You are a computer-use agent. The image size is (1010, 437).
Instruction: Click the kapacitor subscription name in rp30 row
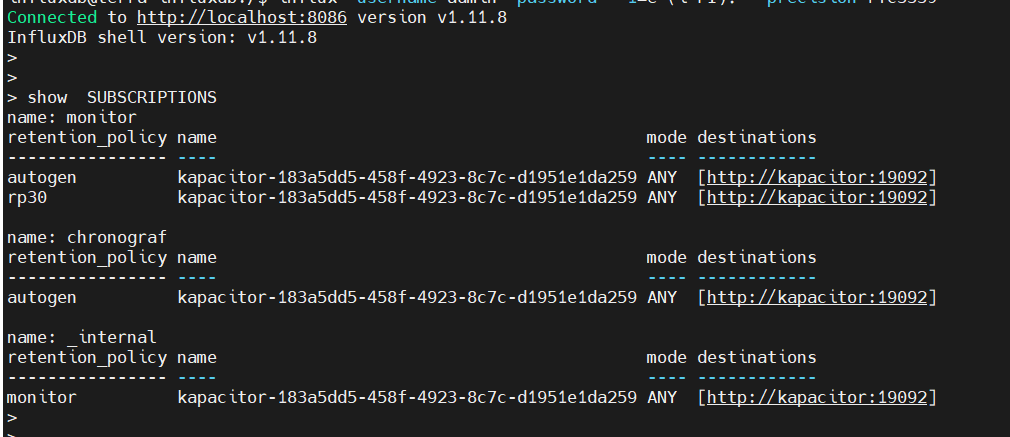[x=406, y=198]
